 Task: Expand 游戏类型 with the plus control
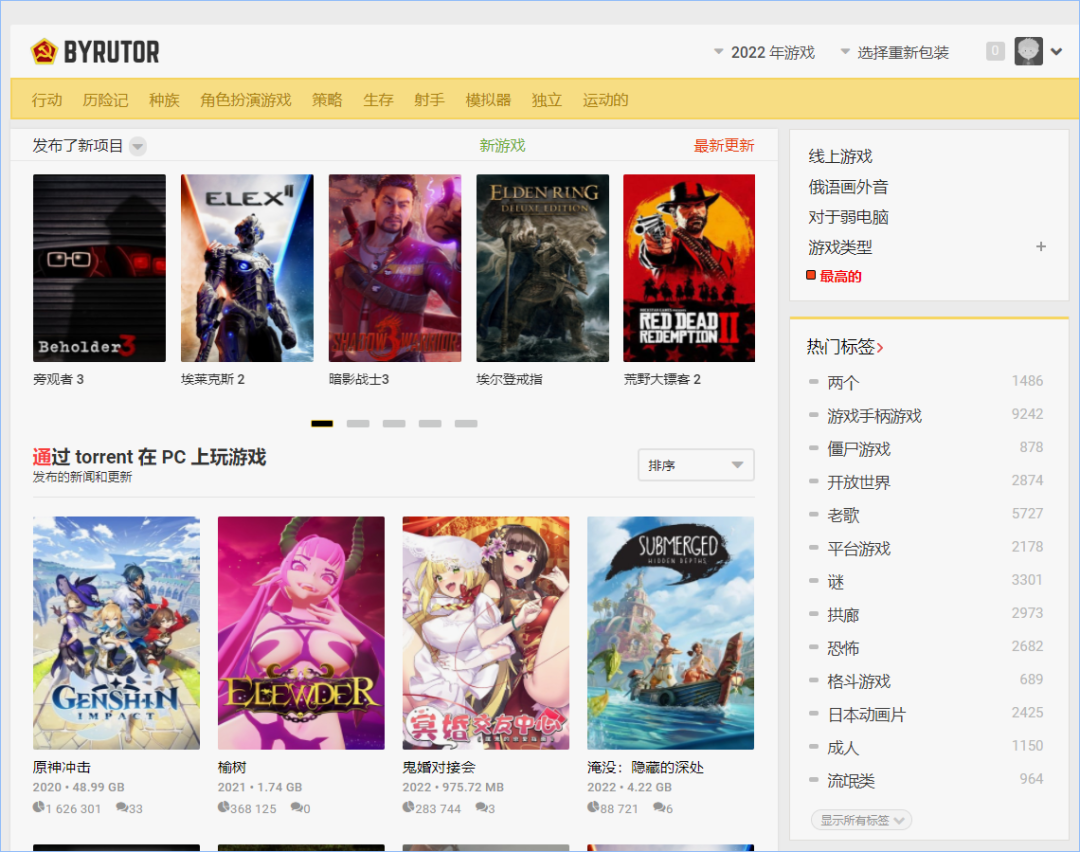pyautogui.click(x=1040, y=247)
